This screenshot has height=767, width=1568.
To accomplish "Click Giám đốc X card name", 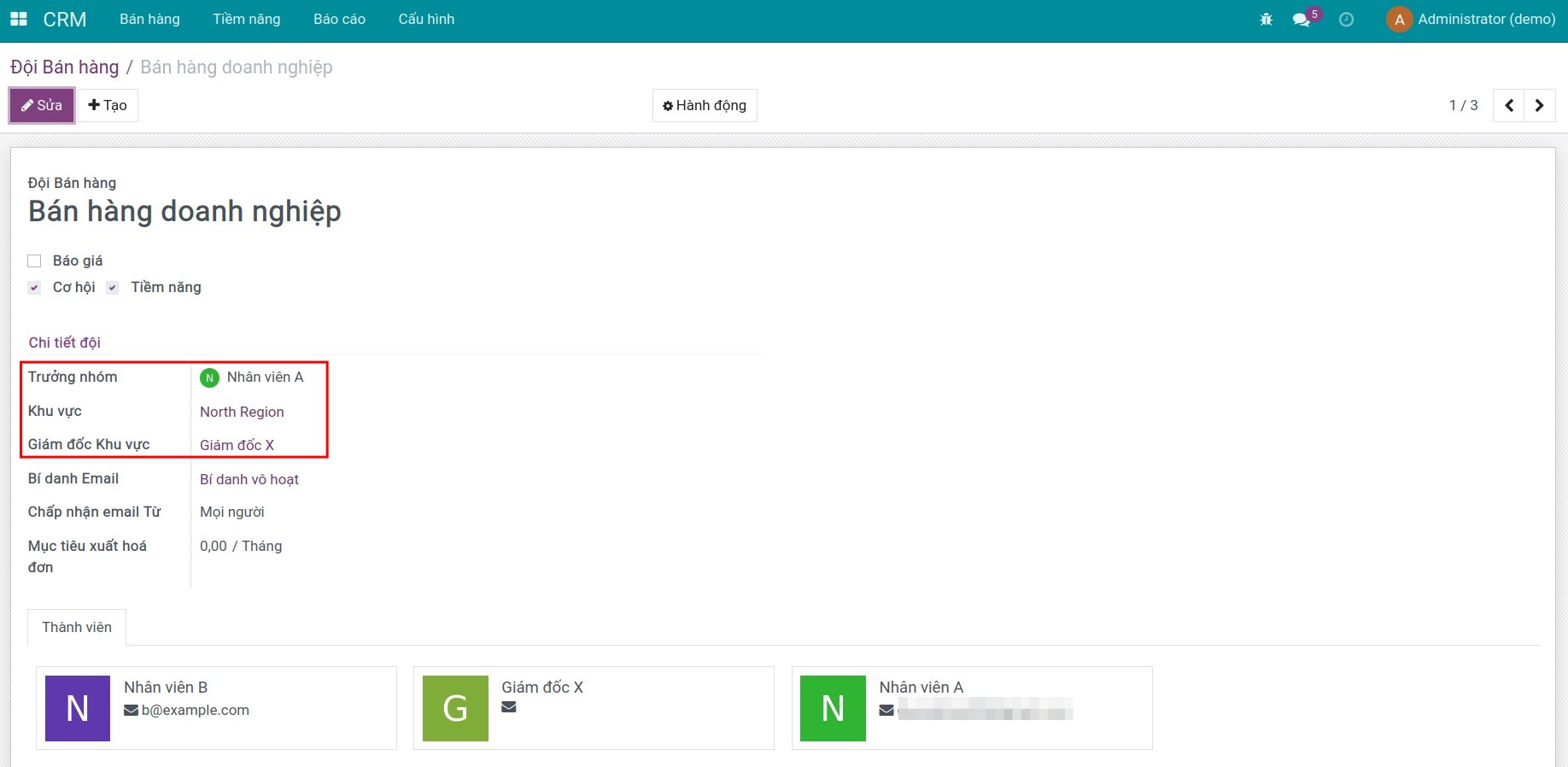I will 542,688.
